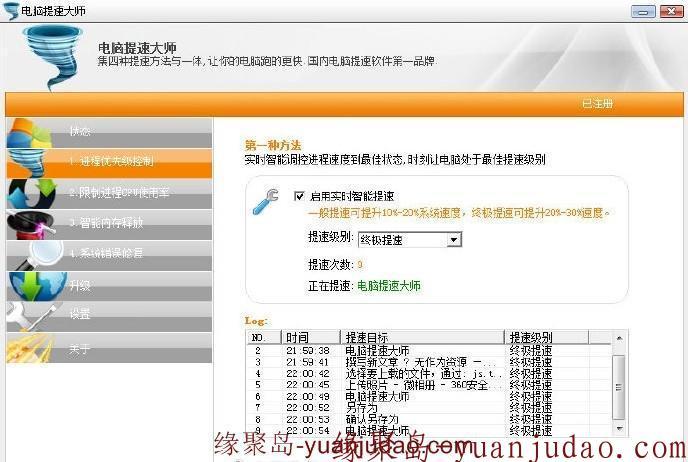Image resolution: width=688 pixels, height=462 pixels.
Task: Click the magic hat icon for 智能内存释放
Action: (30, 222)
